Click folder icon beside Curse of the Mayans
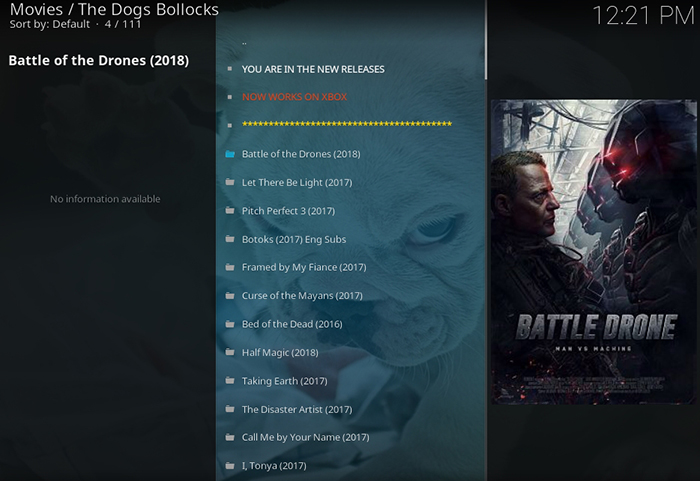This screenshot has height=481, width=700. point(230,296)
